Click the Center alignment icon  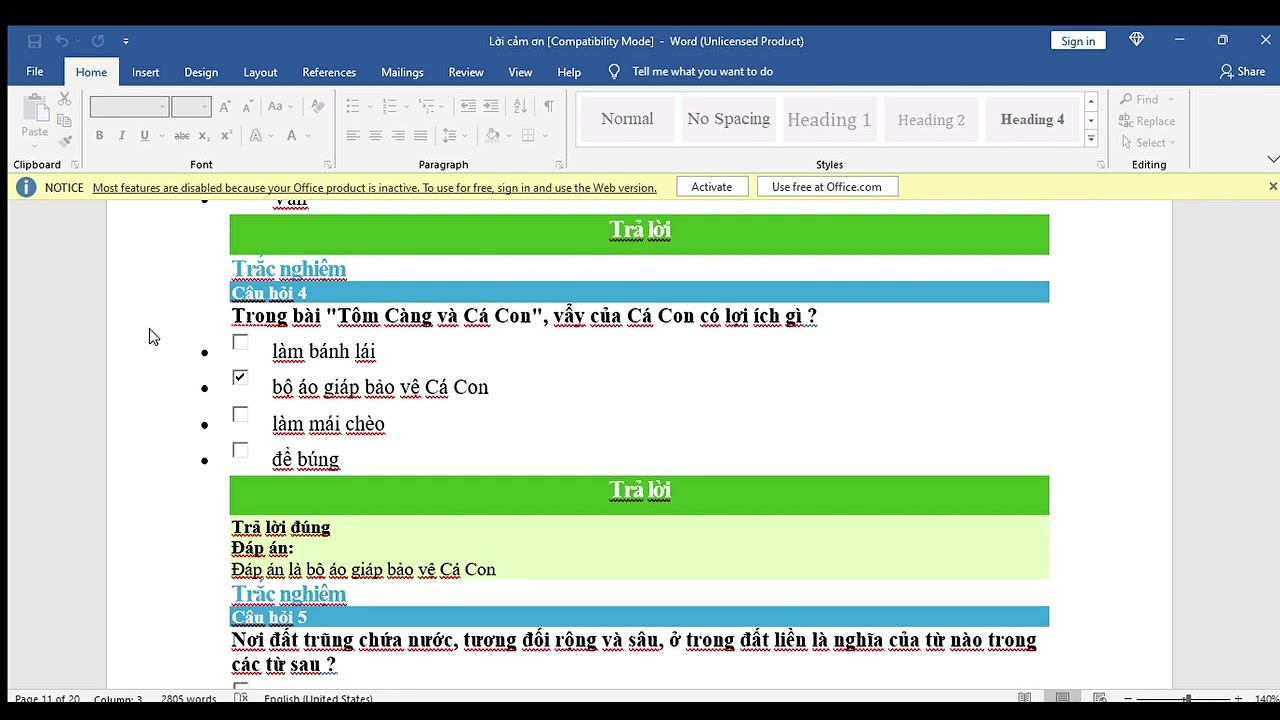tap(376, 136)
